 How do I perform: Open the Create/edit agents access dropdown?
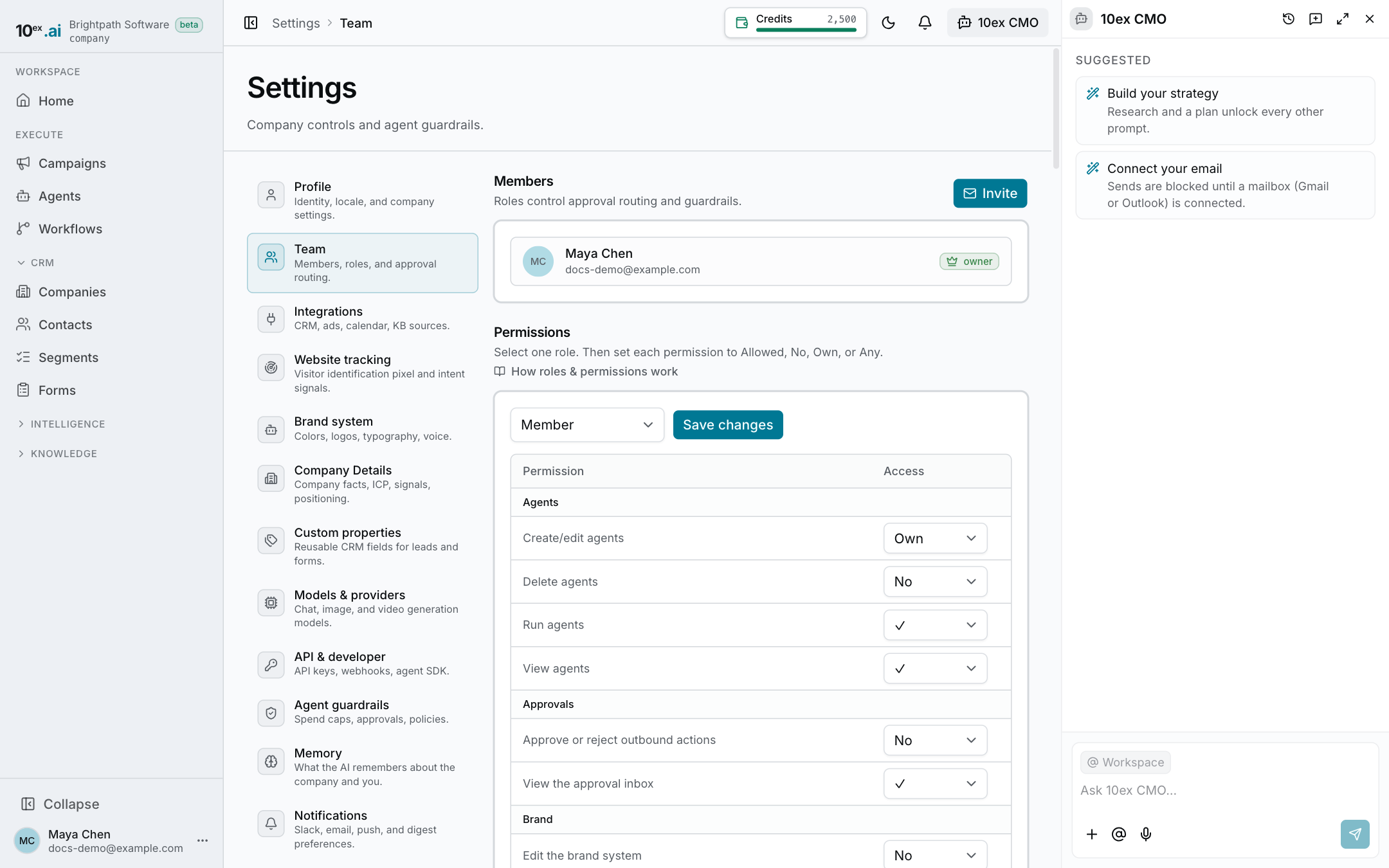(x=935, y=538)
